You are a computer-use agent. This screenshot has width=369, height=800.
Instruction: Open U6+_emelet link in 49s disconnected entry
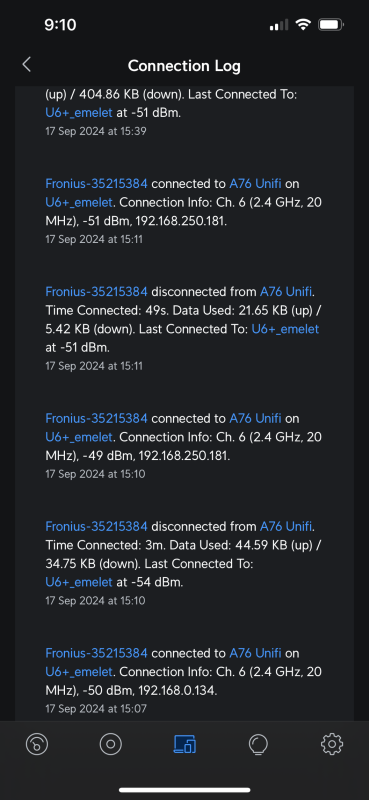pyautogui.click(x=285, y=329)
